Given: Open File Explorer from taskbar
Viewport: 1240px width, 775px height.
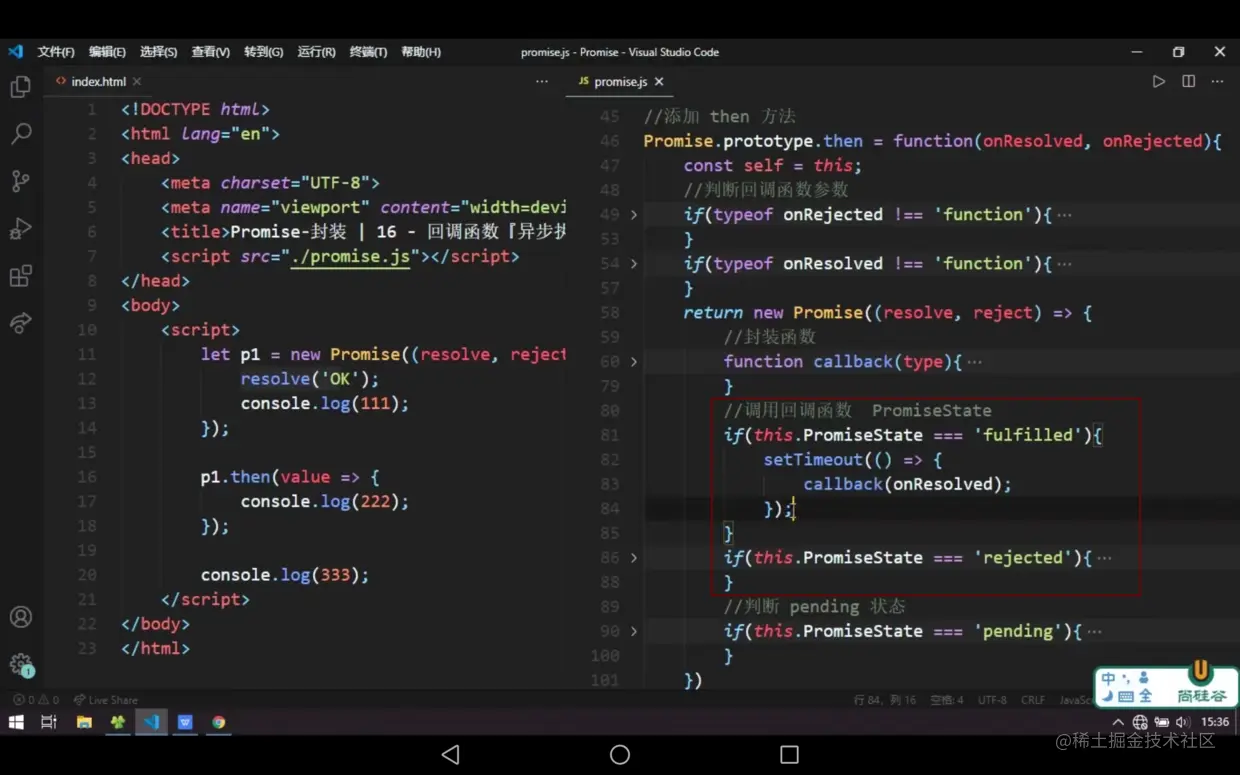Looking at the screenshot, I should click(x=84, y=722).
